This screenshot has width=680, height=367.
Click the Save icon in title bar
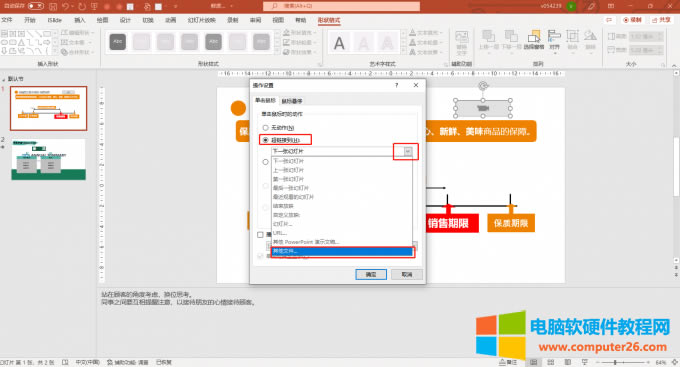(x=53, y=7)
